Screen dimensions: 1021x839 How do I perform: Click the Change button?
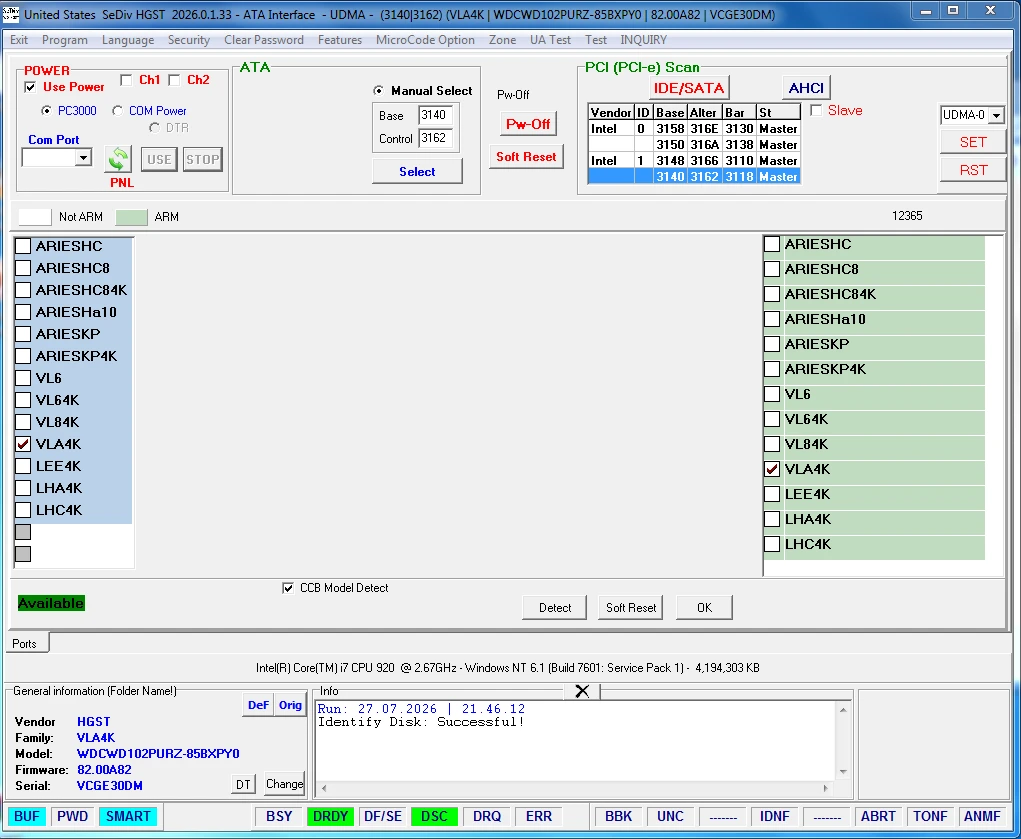pos(285,784)
